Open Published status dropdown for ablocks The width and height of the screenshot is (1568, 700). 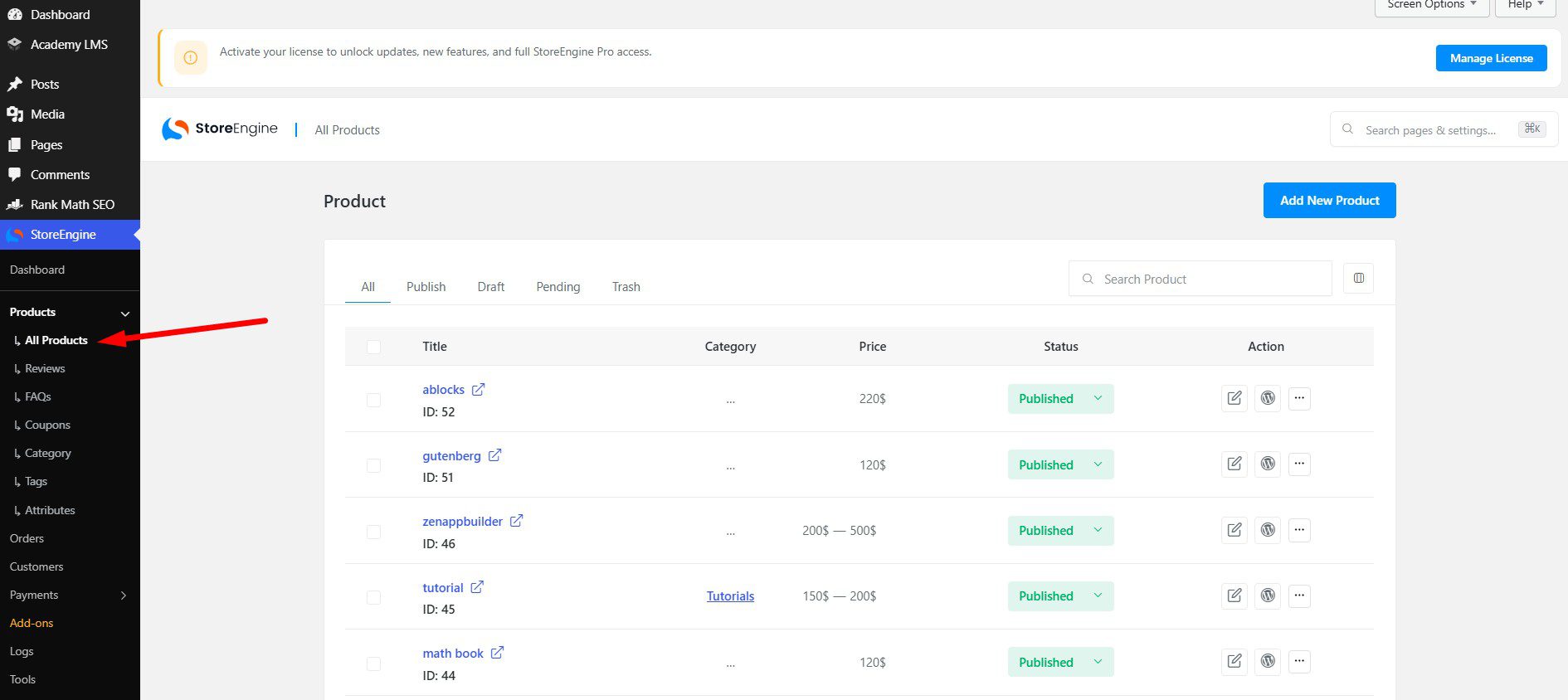tap(1060, 399)
